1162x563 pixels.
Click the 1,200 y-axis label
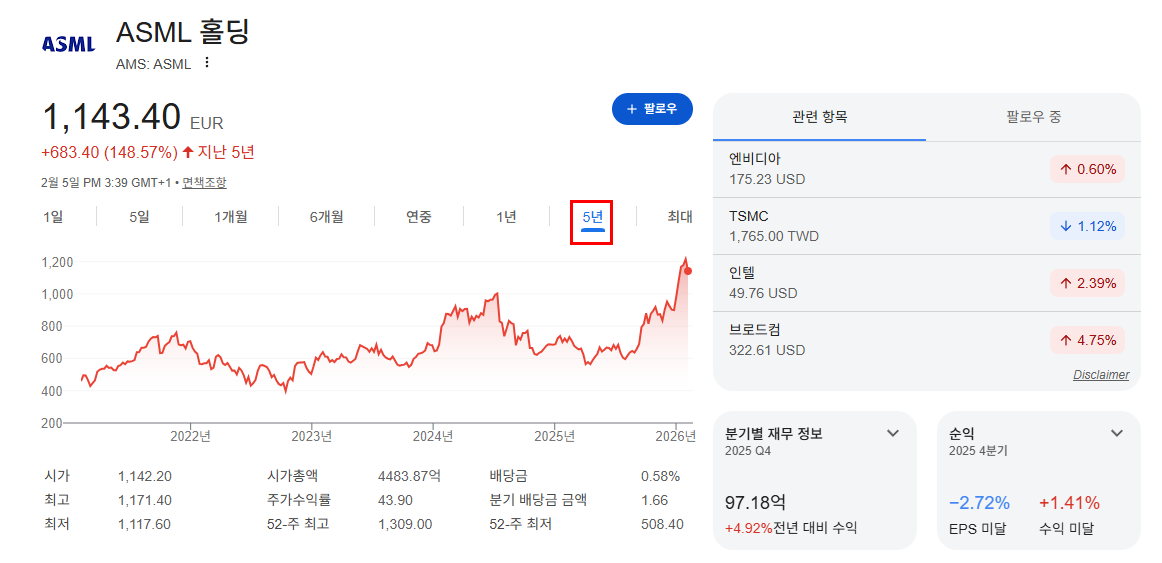click(x=58, y=262)
